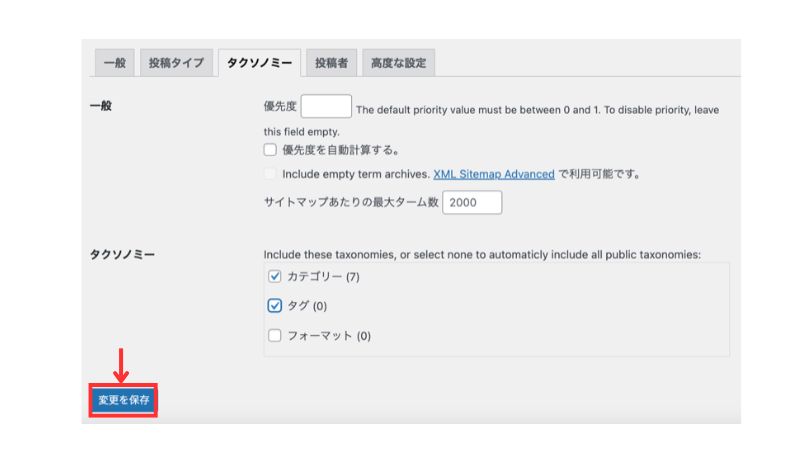Click the タグ (0) label text
This screenshot has width=812, height=457.
pyautogui.click(x=307, y=306)
